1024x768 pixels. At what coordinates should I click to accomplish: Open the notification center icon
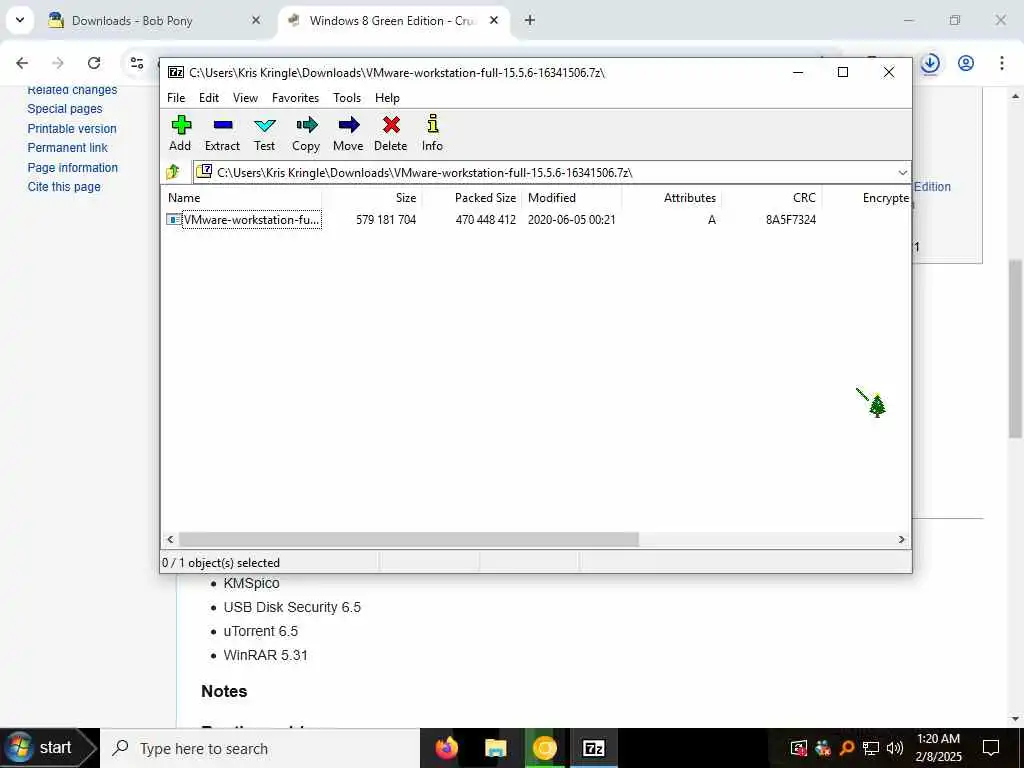point(991,748)
